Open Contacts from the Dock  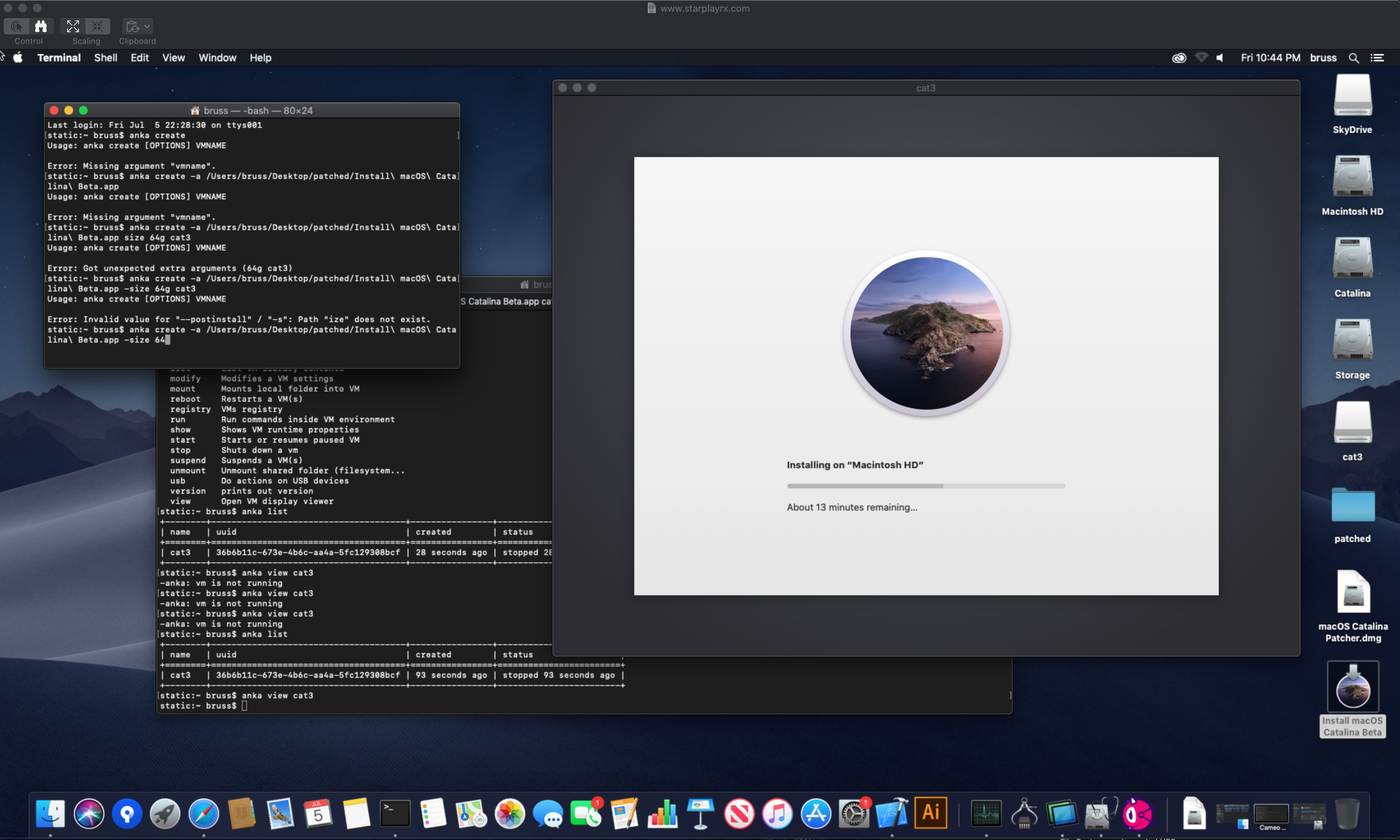coord(242,814)
